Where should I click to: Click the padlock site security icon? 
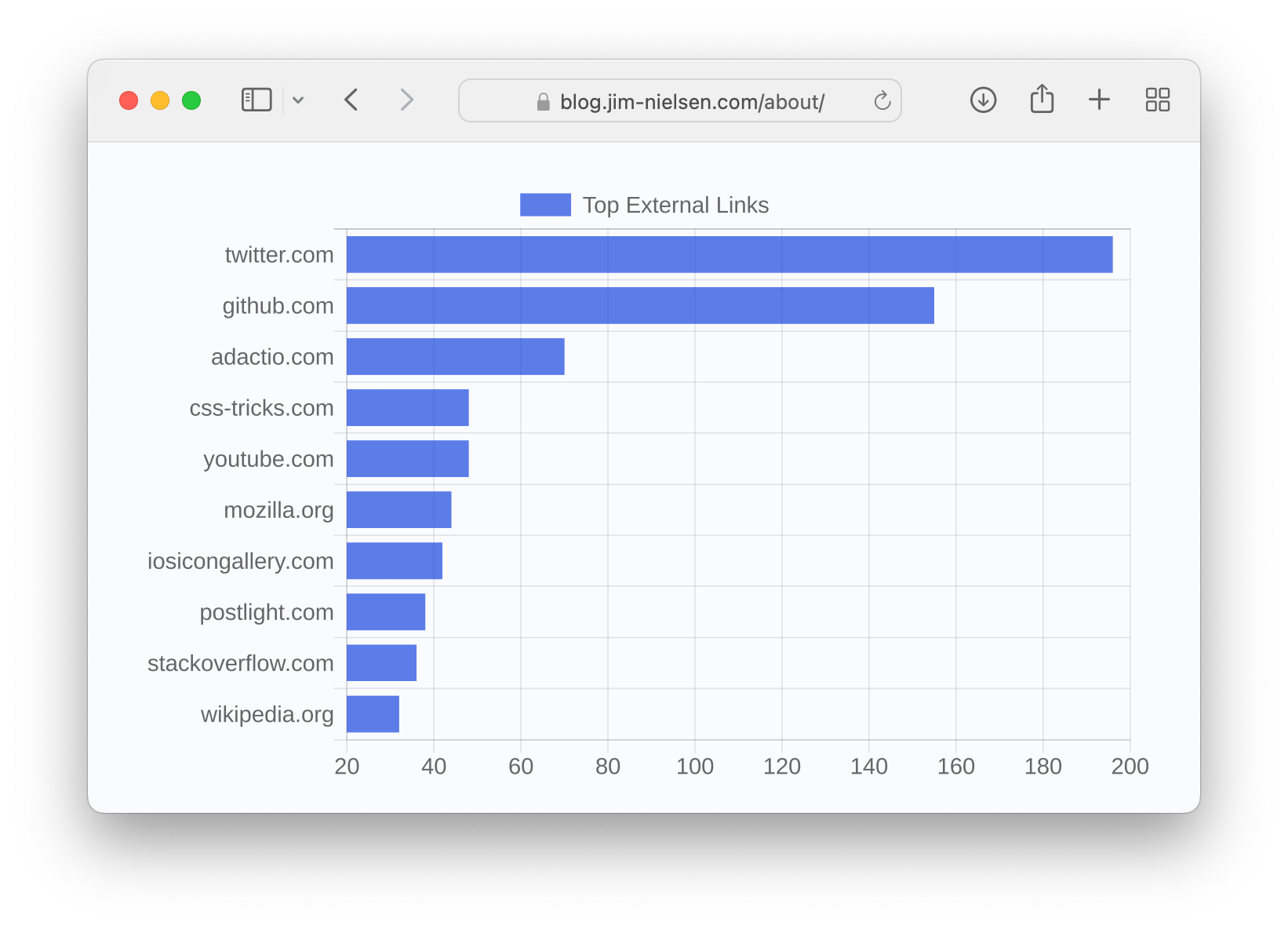pyautogui.click(x=543, y=102)
